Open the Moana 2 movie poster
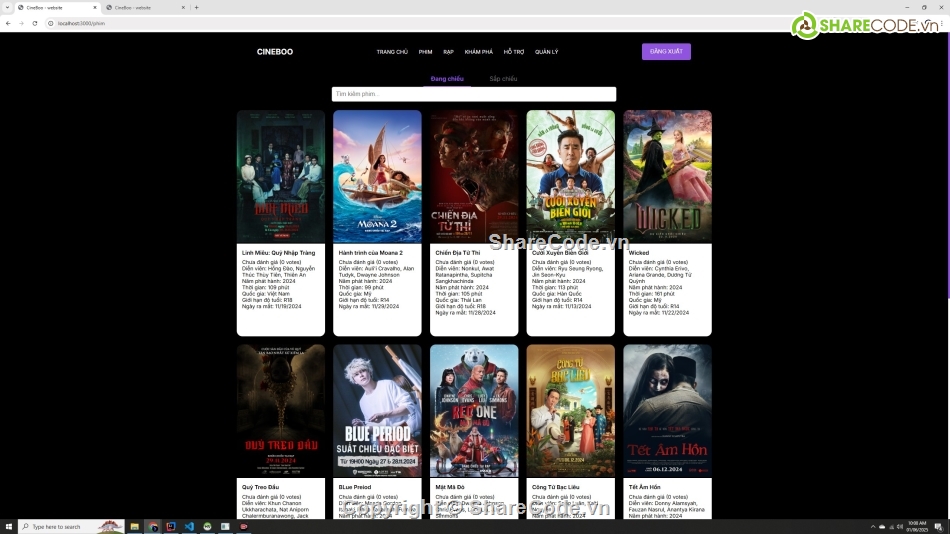 pyautogui.click(x=377, y=176)
